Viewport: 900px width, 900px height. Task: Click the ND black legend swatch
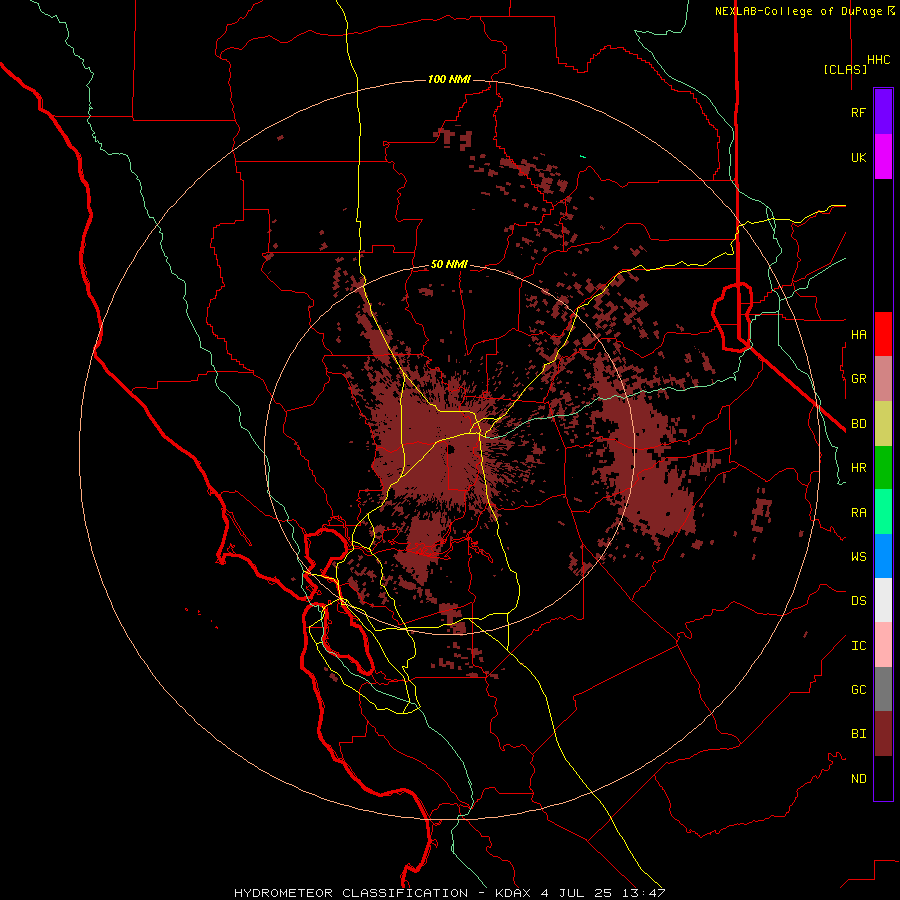point(883,778)
